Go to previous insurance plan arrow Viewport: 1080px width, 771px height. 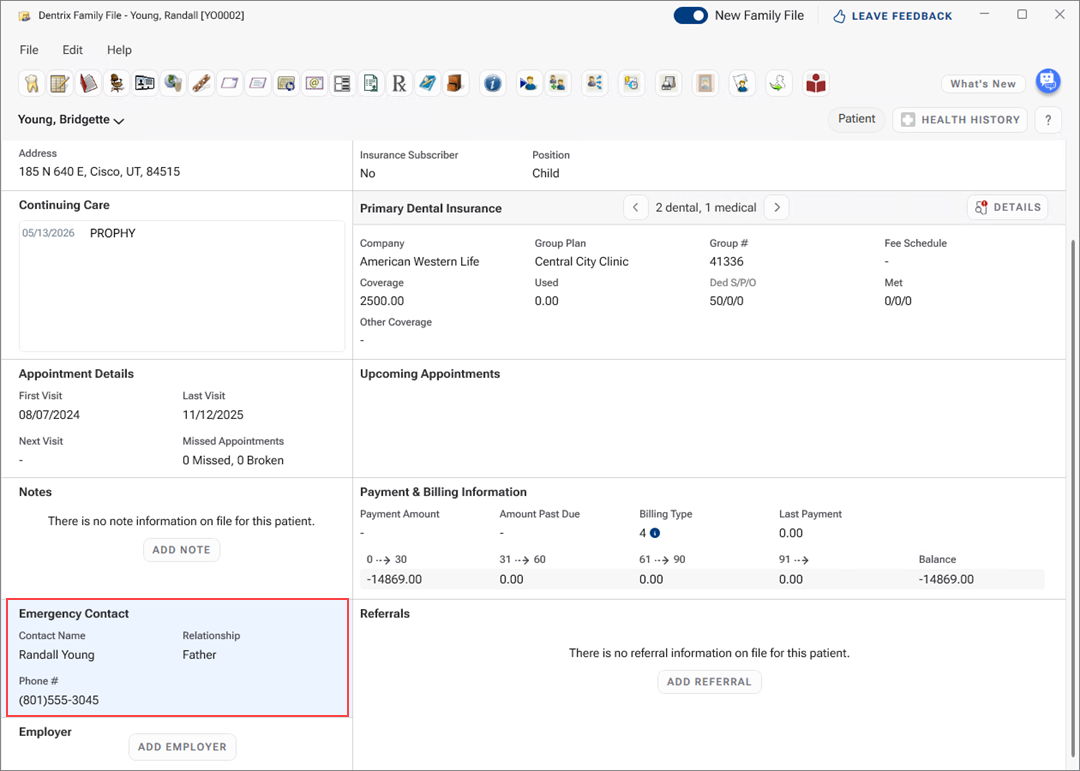tap(635, 208)
